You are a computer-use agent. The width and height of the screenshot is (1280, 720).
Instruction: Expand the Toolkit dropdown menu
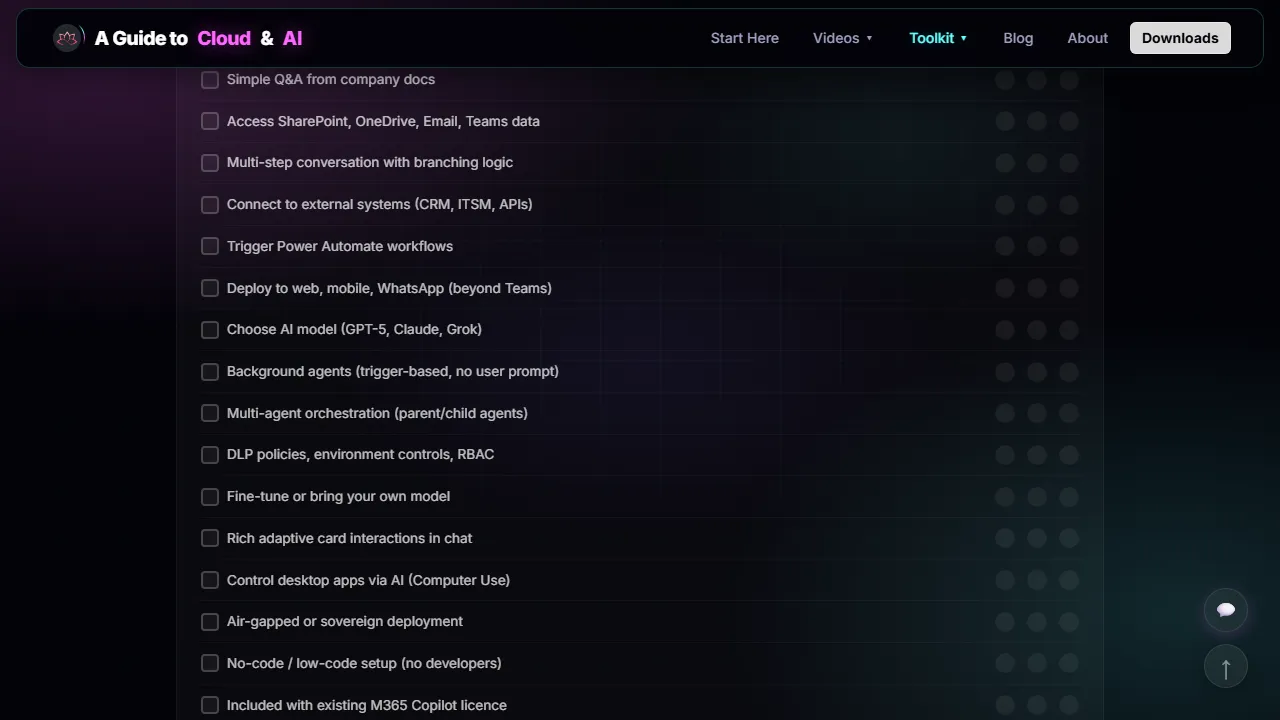click(x=938, y=38)
